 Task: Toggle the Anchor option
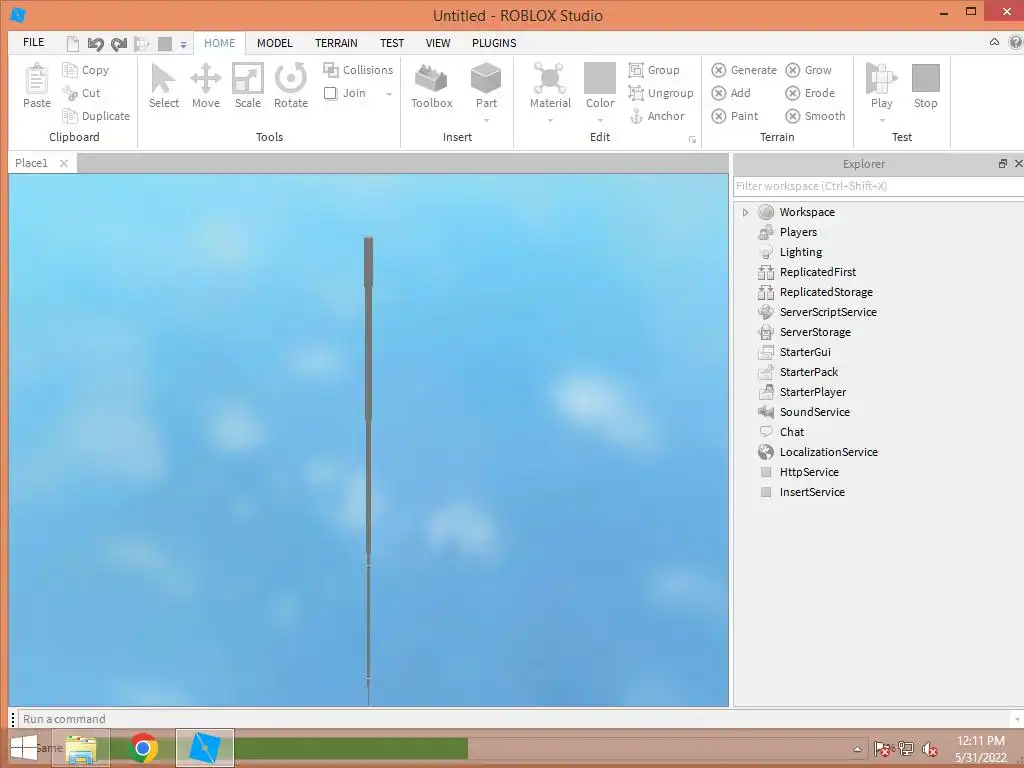(657, 116)
